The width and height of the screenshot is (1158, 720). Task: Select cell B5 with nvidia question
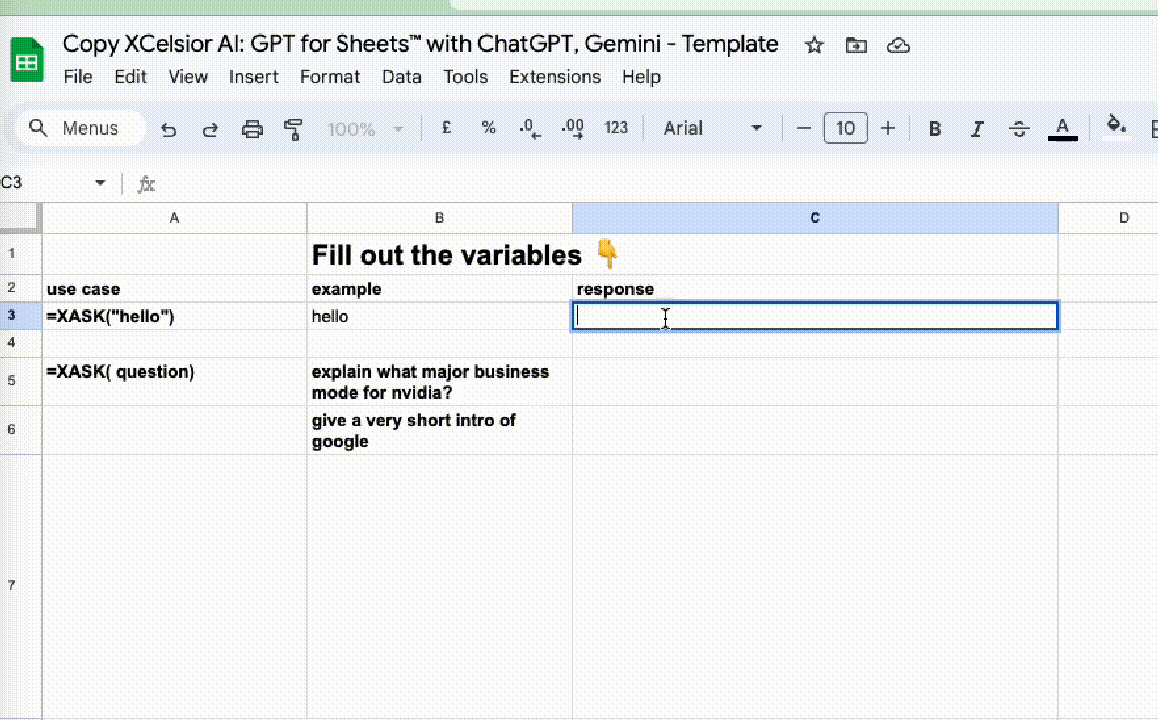[439, 381]
